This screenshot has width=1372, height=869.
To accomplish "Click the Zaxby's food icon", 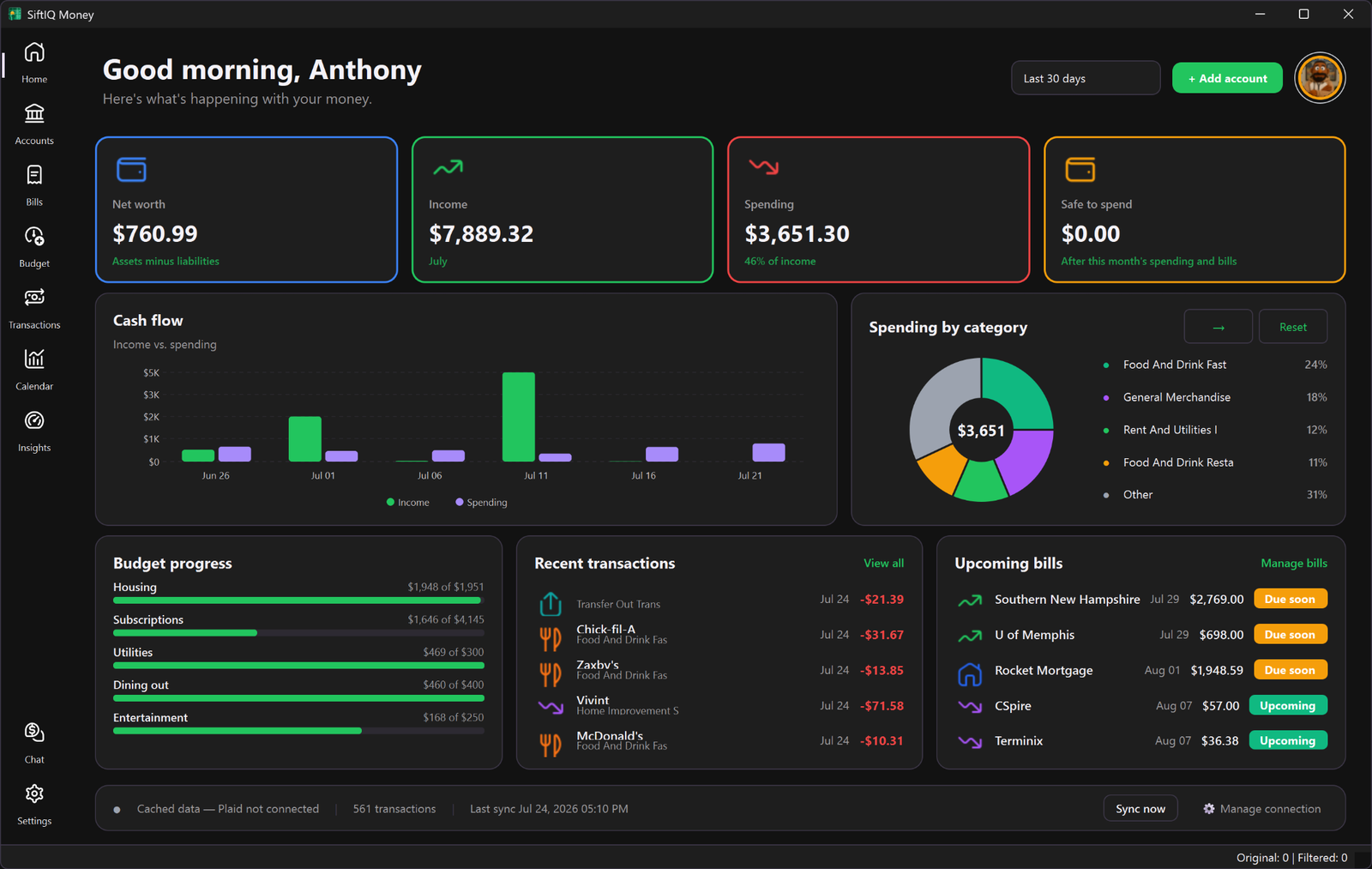I will pos(551,674).
